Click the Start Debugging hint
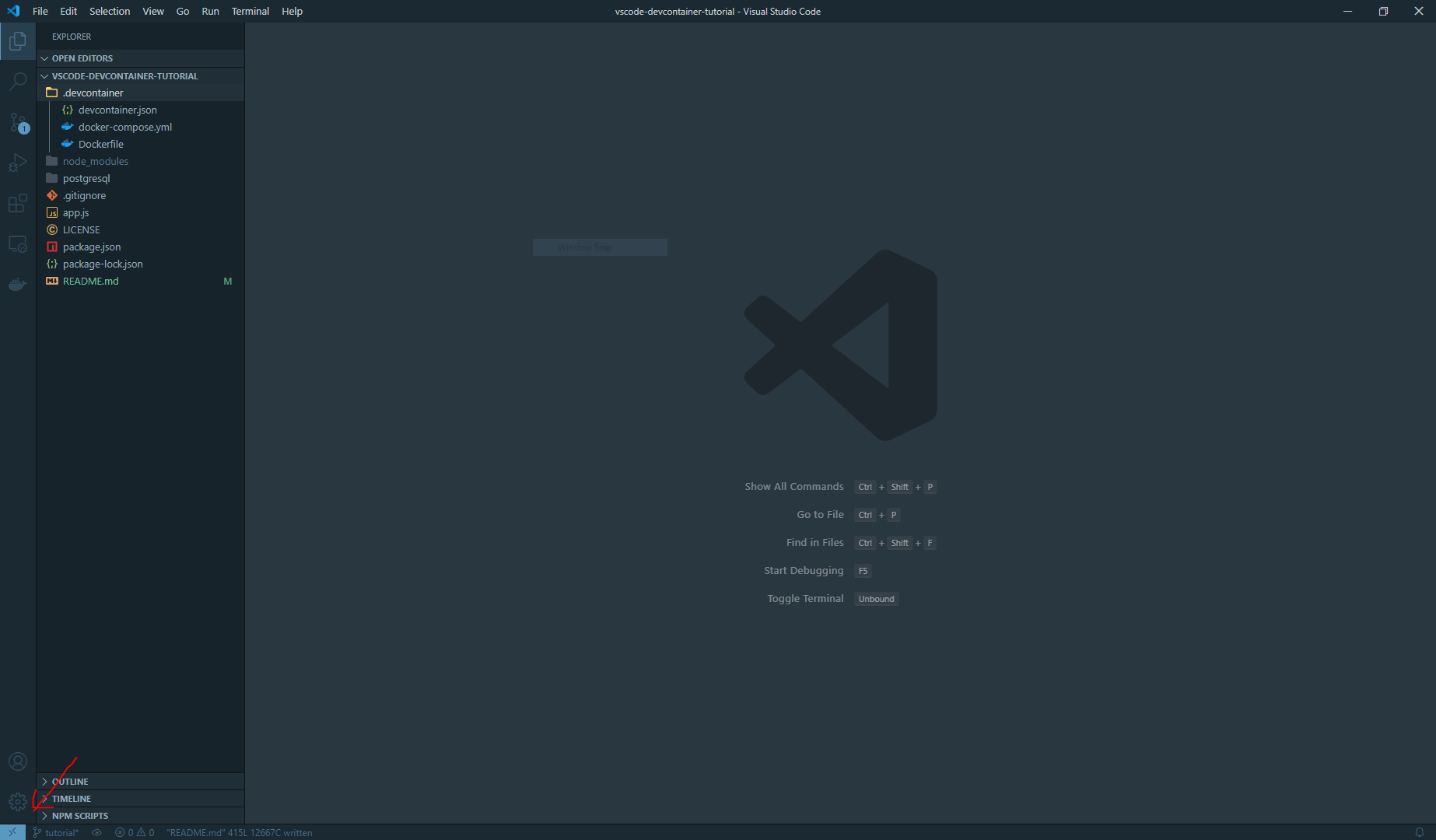 [804, 571]
